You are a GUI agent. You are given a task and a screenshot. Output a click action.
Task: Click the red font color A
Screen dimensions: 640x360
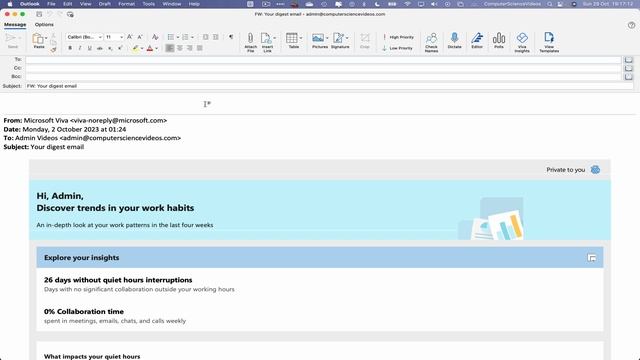coord(150,48)
